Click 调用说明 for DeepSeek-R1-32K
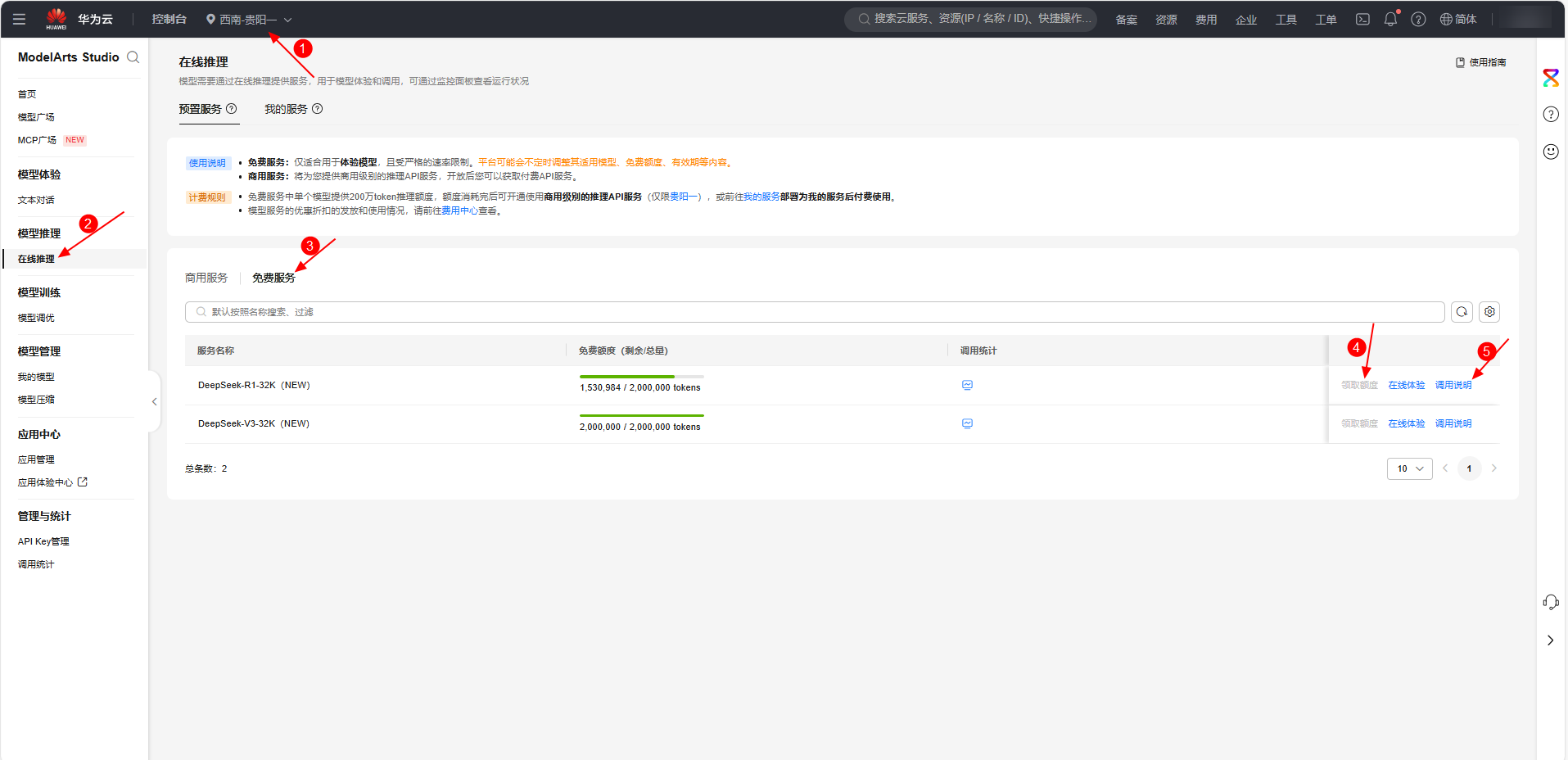 (1453, 385)
